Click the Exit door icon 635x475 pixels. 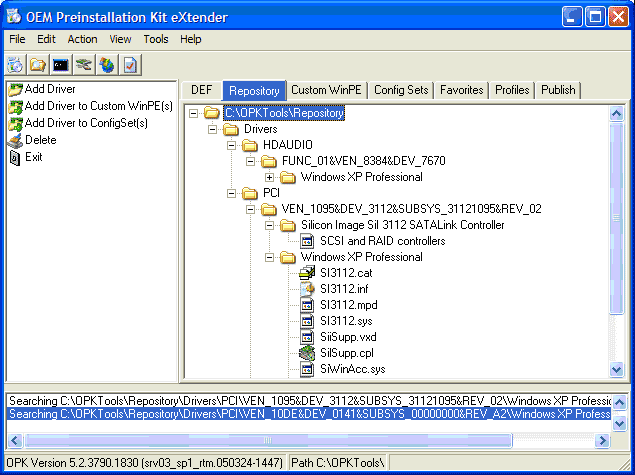(15, 158)
